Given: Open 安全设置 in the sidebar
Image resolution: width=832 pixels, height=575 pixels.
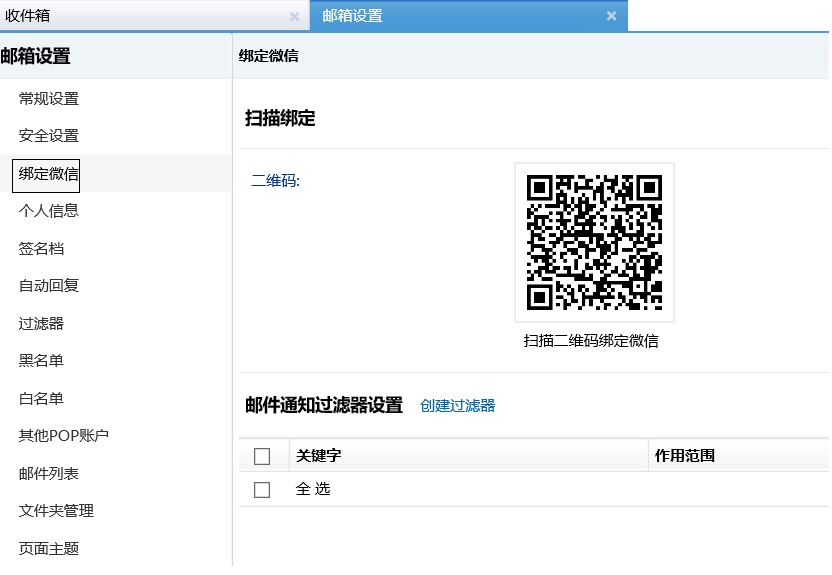Looking at the screenshot, I should coord(49,136).
